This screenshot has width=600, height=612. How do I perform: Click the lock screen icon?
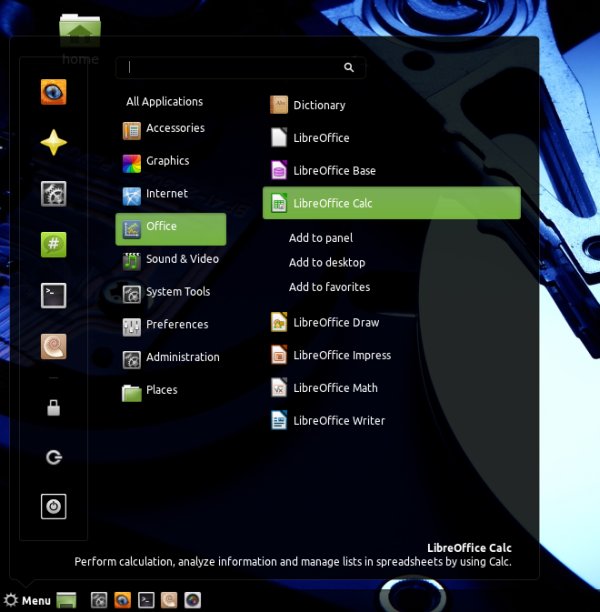pyautogui.click(x=53, y=407)
